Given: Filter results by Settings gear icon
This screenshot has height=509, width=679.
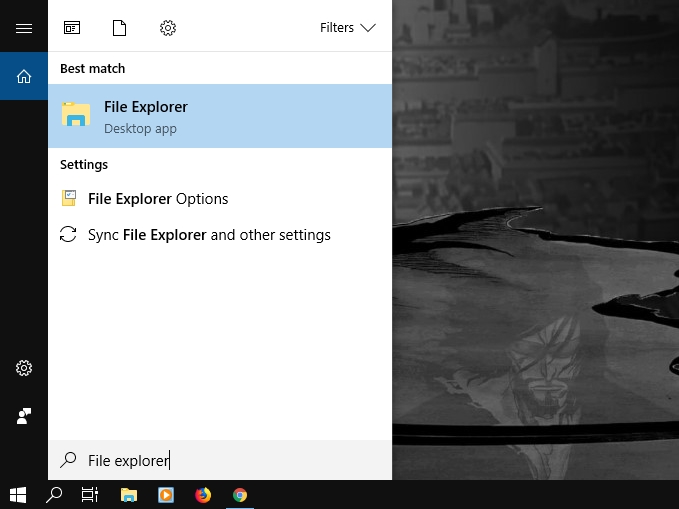Looking at the screenshot, I should pos(168,28).
